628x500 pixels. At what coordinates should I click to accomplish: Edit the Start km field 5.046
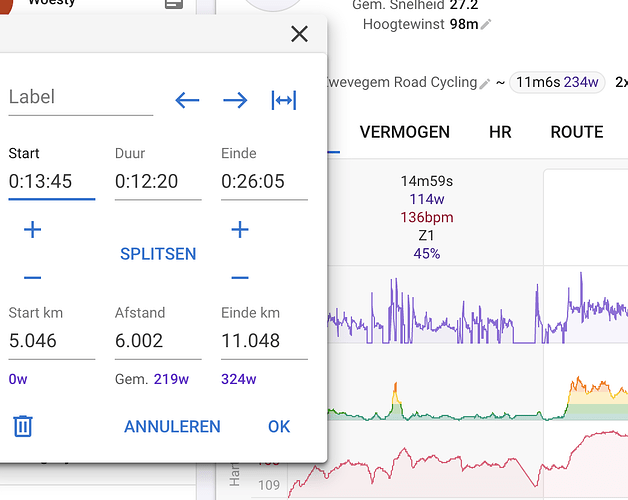52,341
